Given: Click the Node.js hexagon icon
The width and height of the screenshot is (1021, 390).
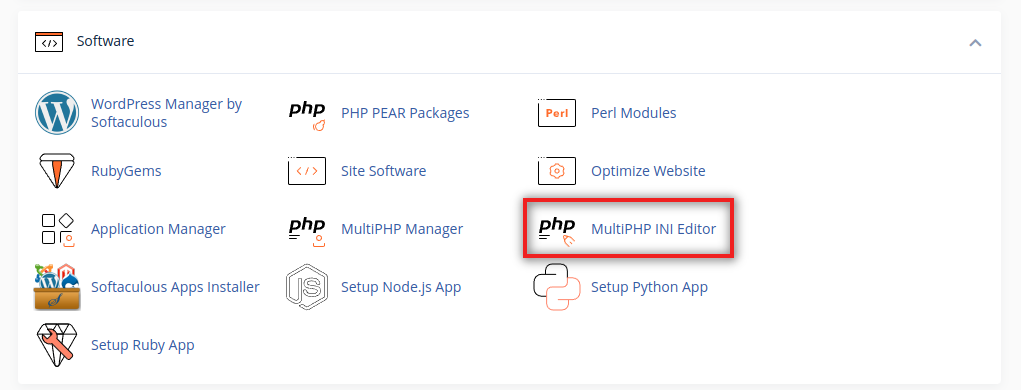Looking at the screenshot, I should (x=307, y=287).
